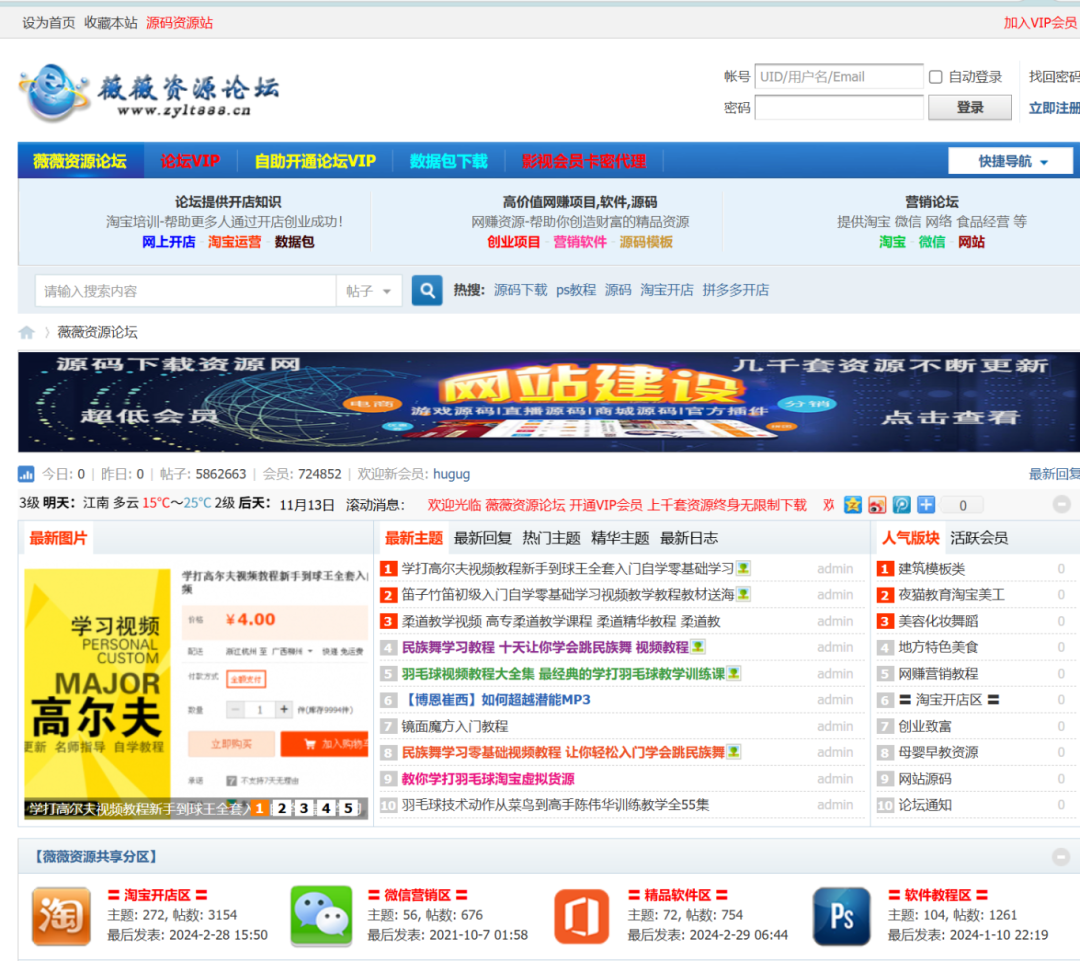Open the 源码下载 hot search link
Screen dimensions: 1080x961
520,290
